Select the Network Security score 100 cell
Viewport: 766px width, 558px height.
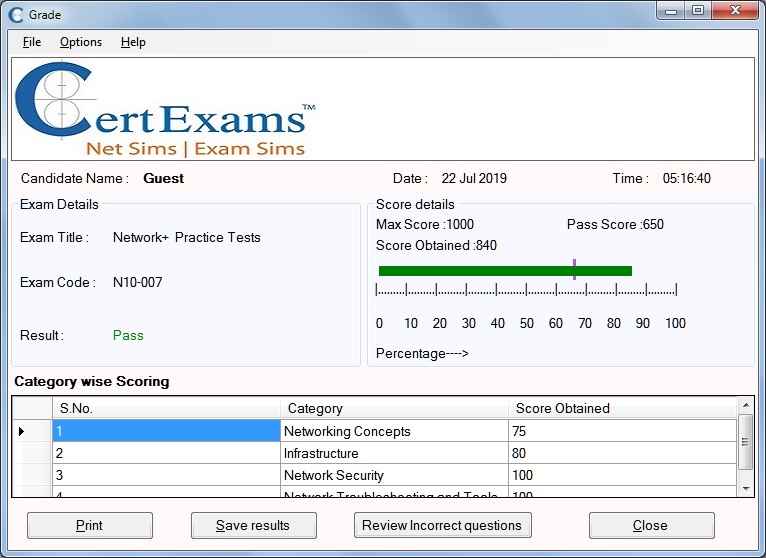pos(622,475)
